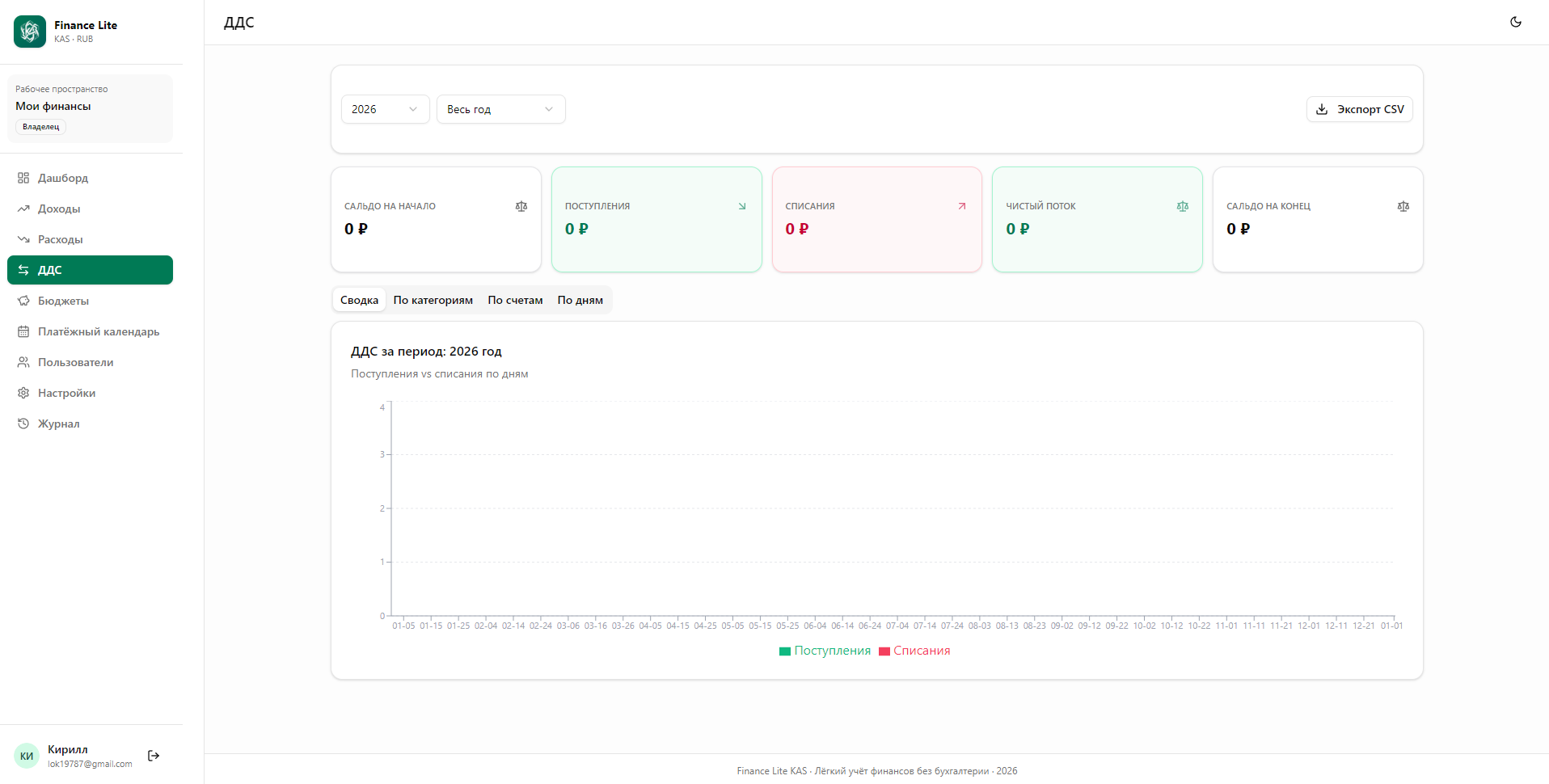Click the КИ user avatar

click(27, 756)
